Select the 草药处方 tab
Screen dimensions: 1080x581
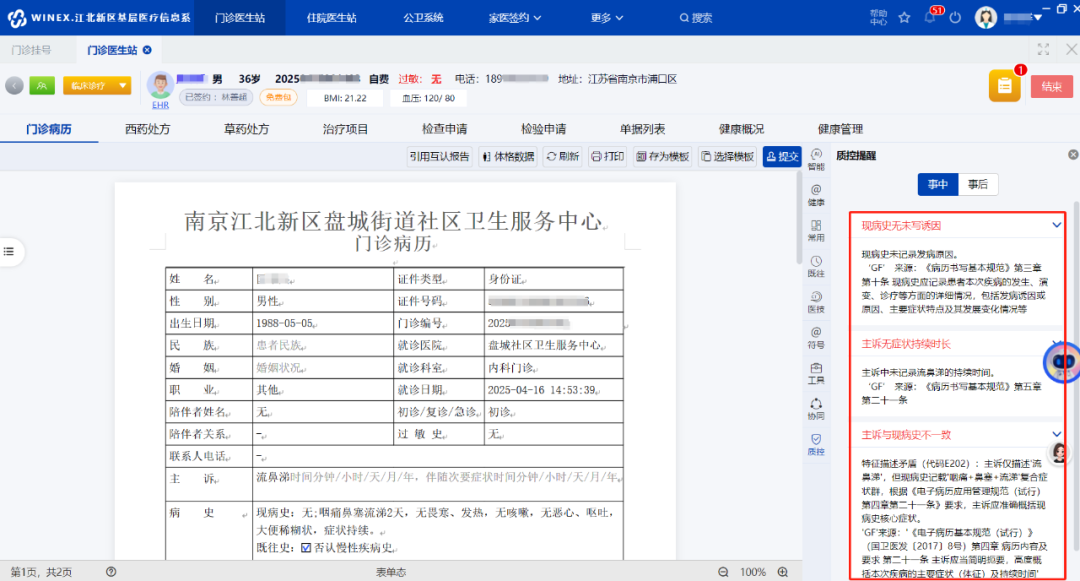pos(247,129)
